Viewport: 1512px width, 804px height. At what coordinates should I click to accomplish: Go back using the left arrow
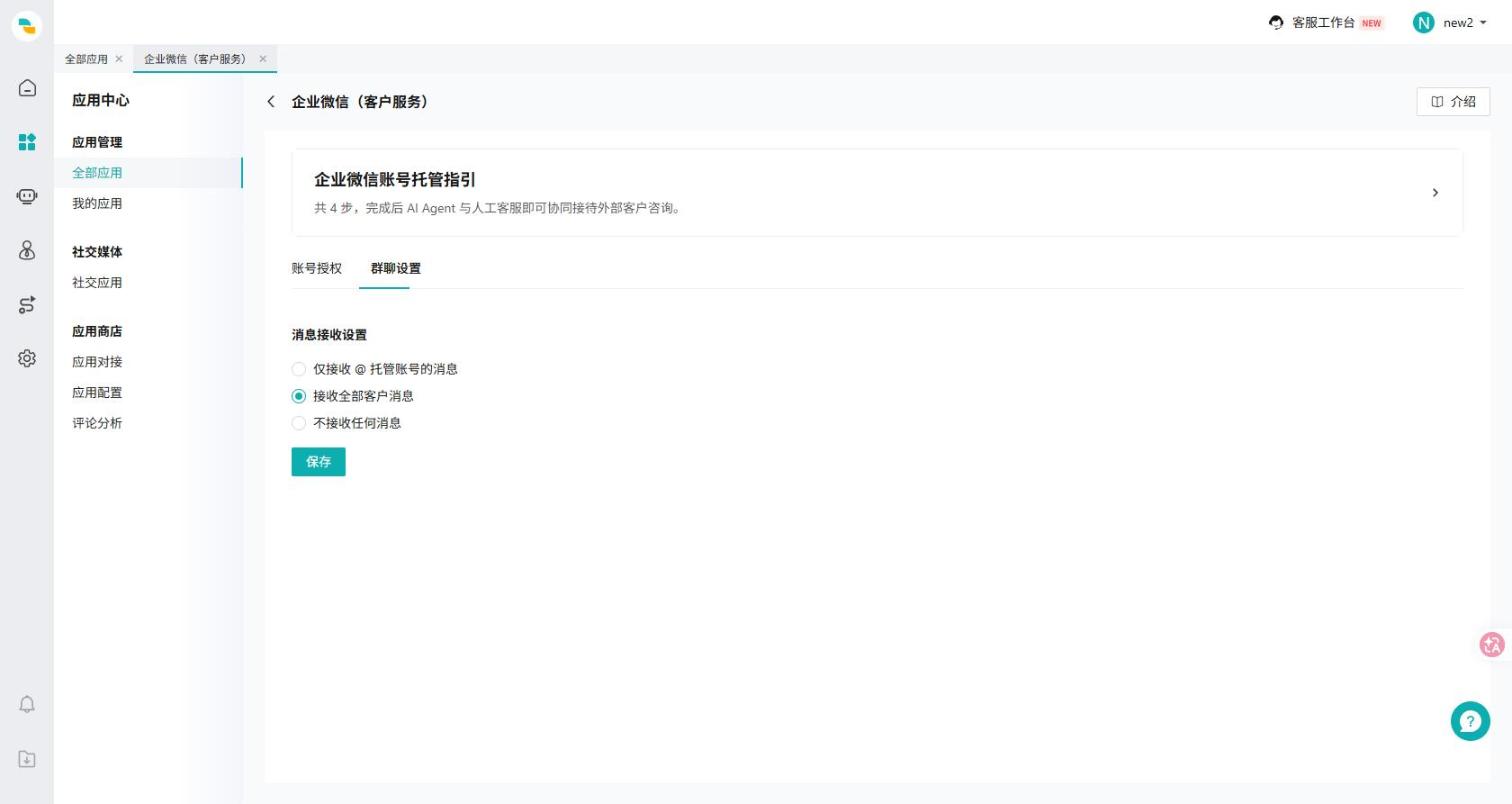tap(271, 102)
